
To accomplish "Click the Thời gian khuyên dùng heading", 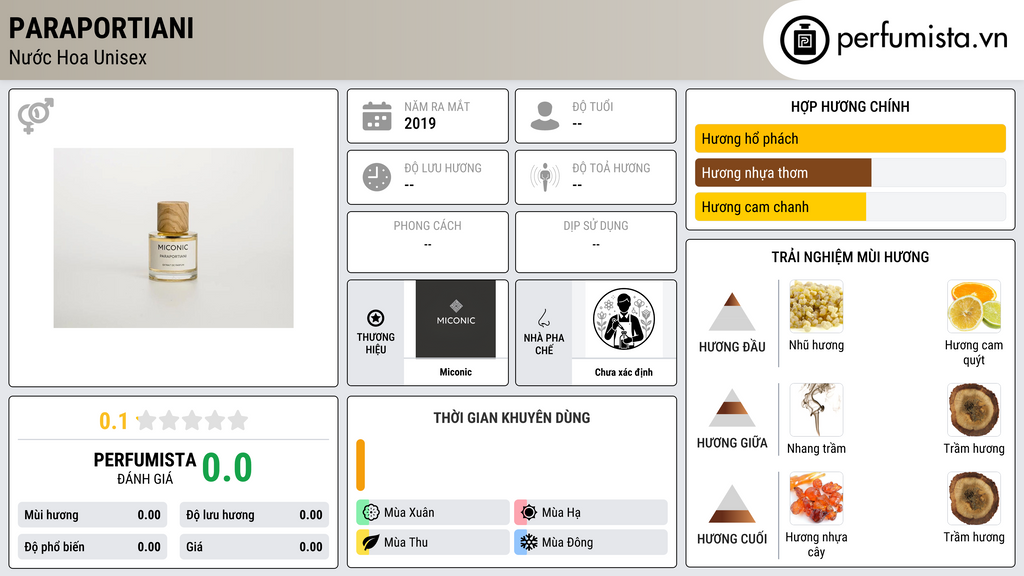I will pyautogui.click(x=512, y=418).
